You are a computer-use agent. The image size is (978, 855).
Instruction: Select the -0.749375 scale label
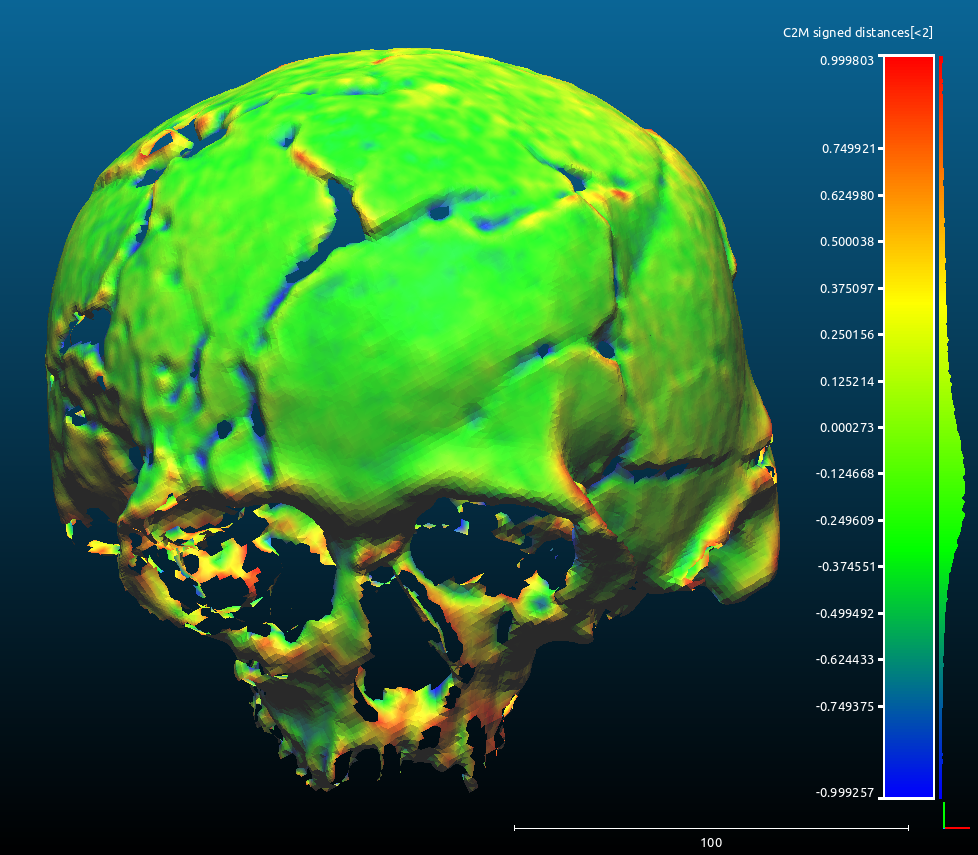(845, 707)
